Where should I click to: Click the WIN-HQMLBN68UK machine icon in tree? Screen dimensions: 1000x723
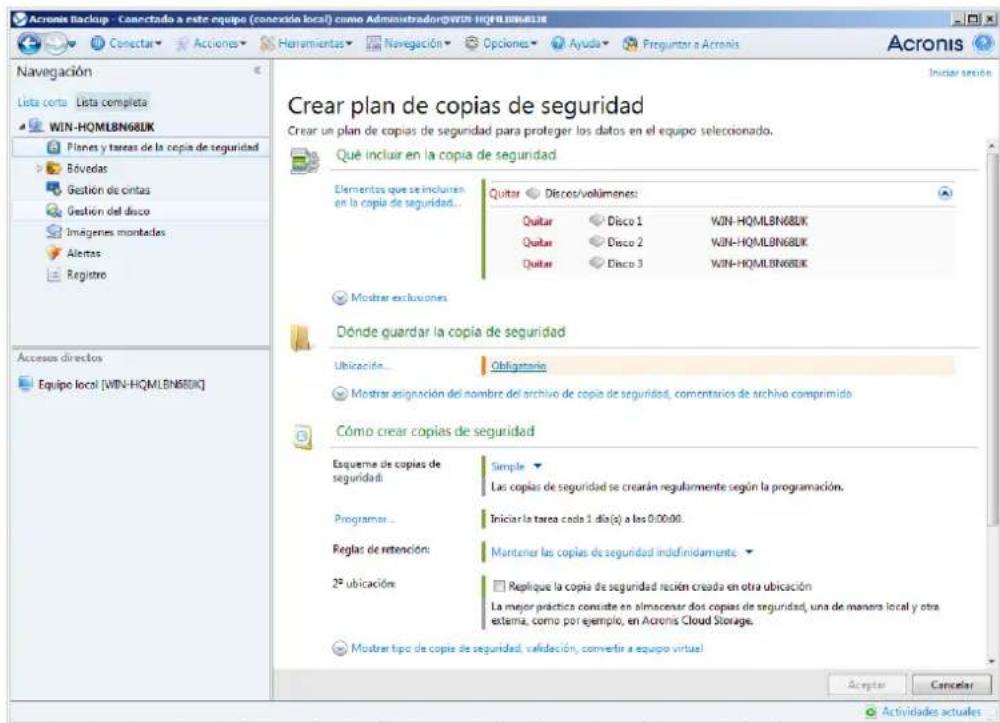click(x=36, y=126)
